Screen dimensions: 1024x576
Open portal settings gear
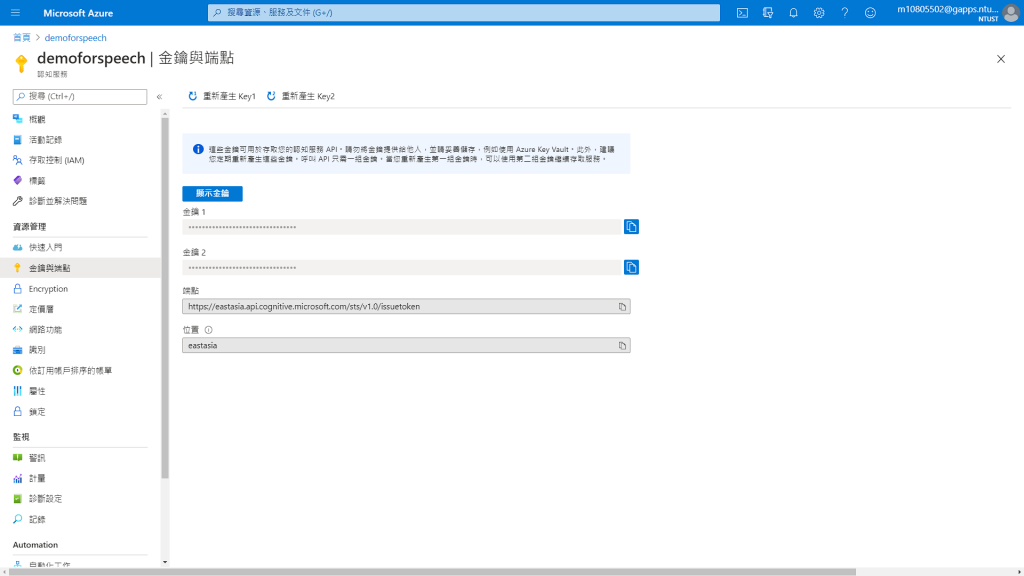click(819, 12)
